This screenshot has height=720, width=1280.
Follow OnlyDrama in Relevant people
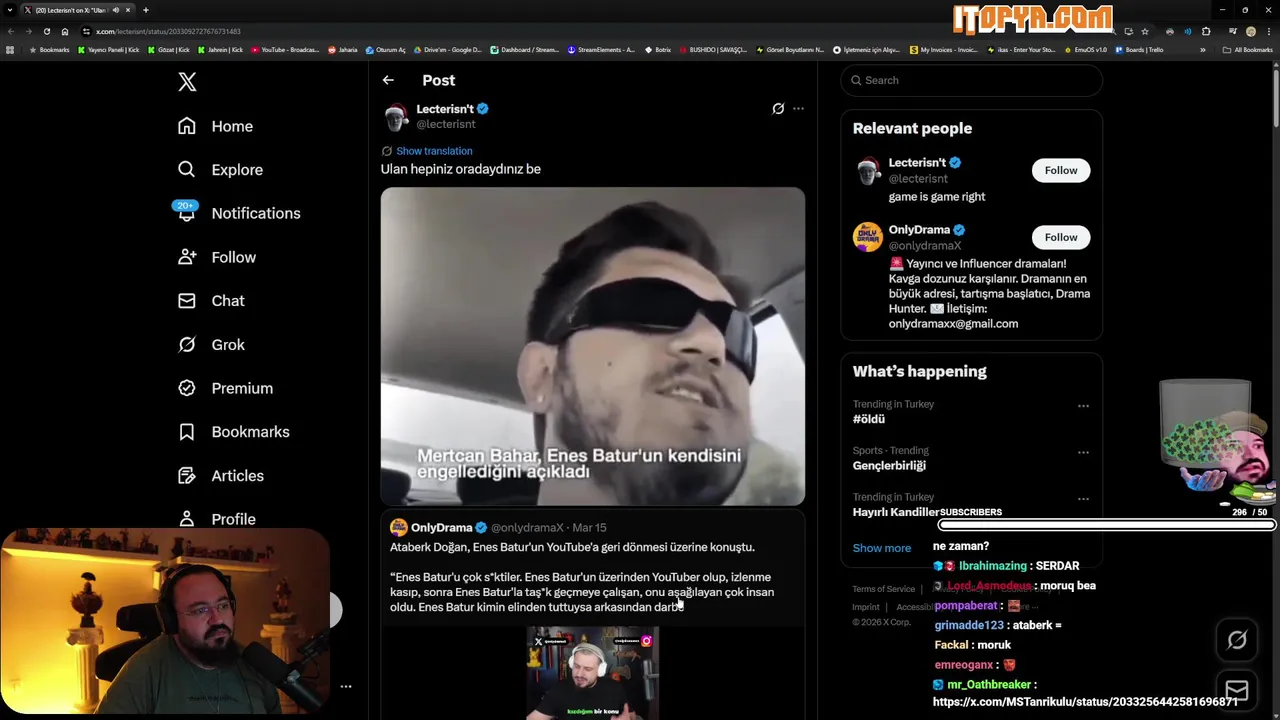[1061, 237]
